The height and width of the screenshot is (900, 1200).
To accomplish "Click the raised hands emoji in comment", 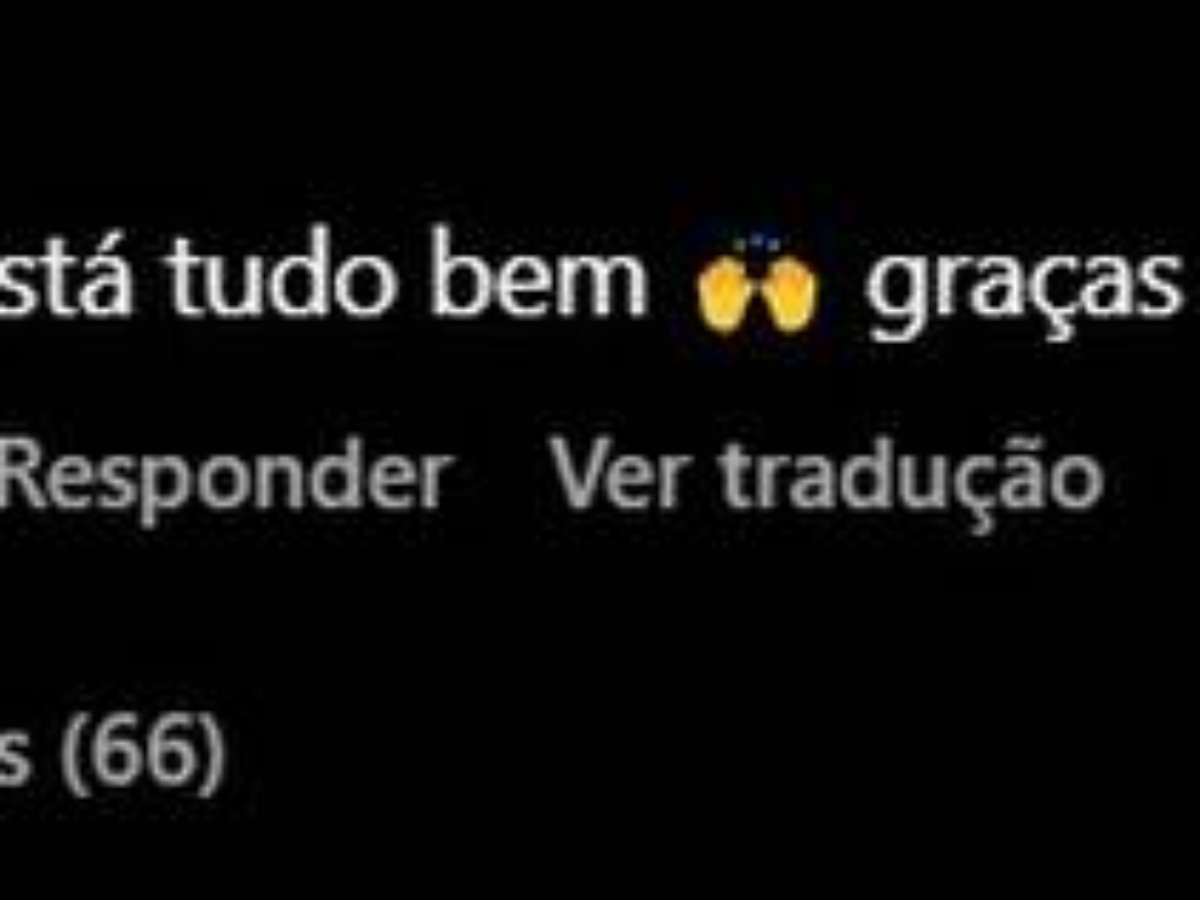I will (x=757, y=287).
